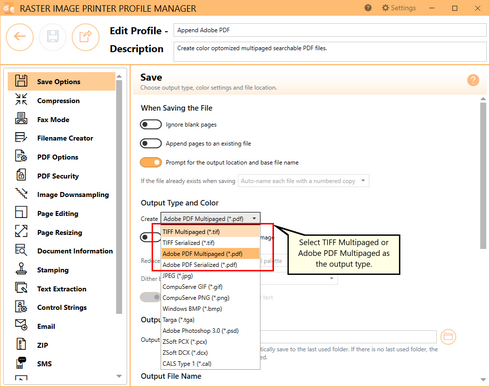Select the Document Information icon
This screenshot has width=490, height=387.
point(21,250)
